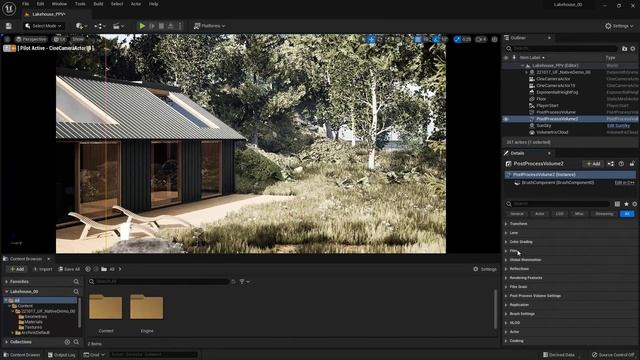Image resolution: width=640 pixels, height=360 pixels.
Task: Start Play in Editor with green arrow
Action: tap(142, 26)
